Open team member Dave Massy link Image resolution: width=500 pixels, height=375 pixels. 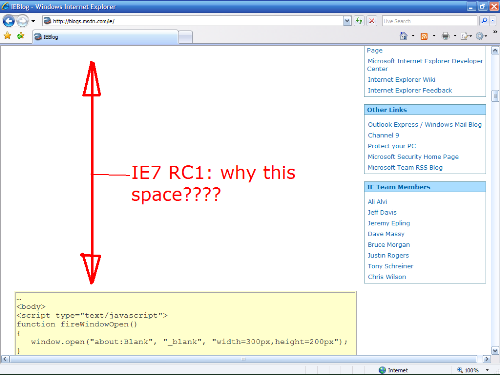coord(386,234)
